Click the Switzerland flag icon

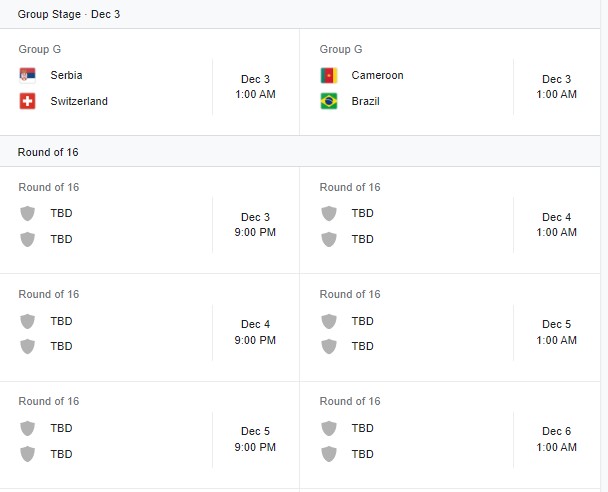[27, 101]
